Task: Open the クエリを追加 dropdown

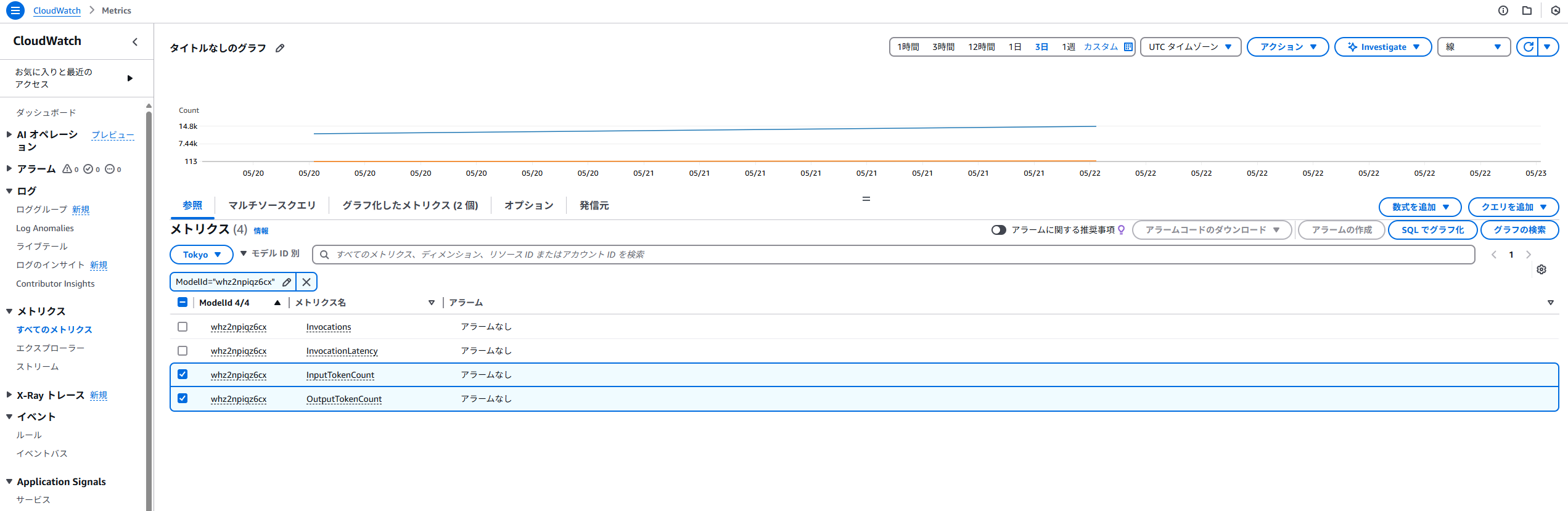Action: click(x=1513, y=207)
